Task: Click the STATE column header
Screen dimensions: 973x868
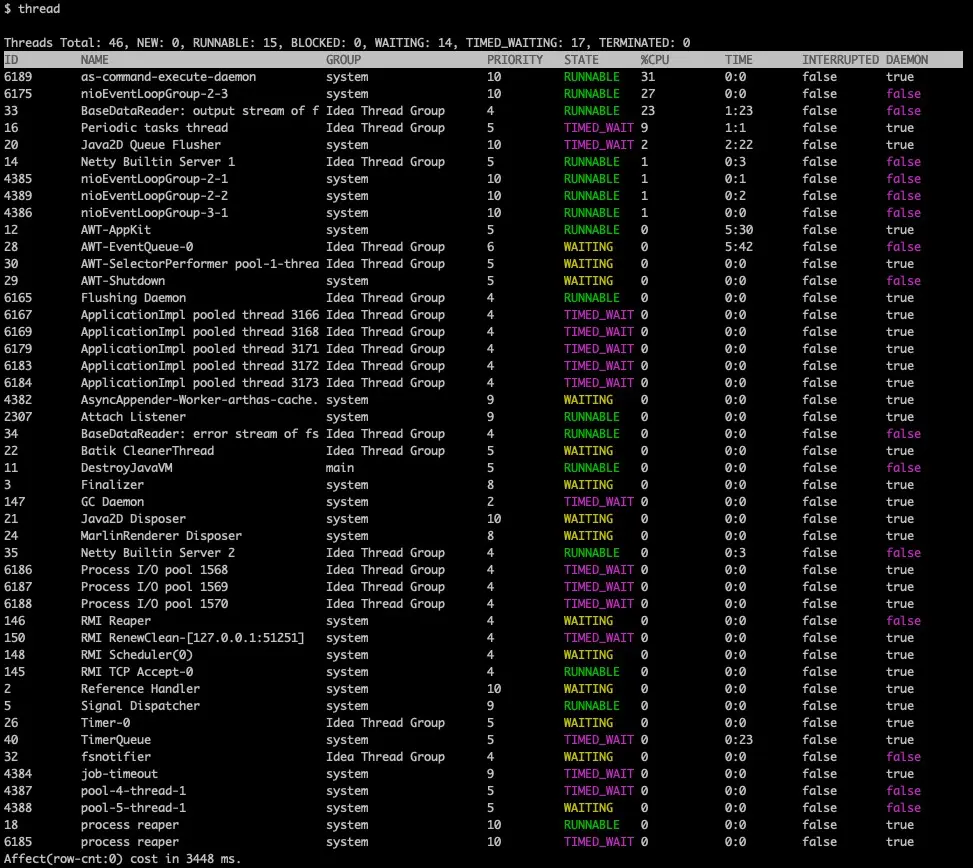Action: click(581, 60)
